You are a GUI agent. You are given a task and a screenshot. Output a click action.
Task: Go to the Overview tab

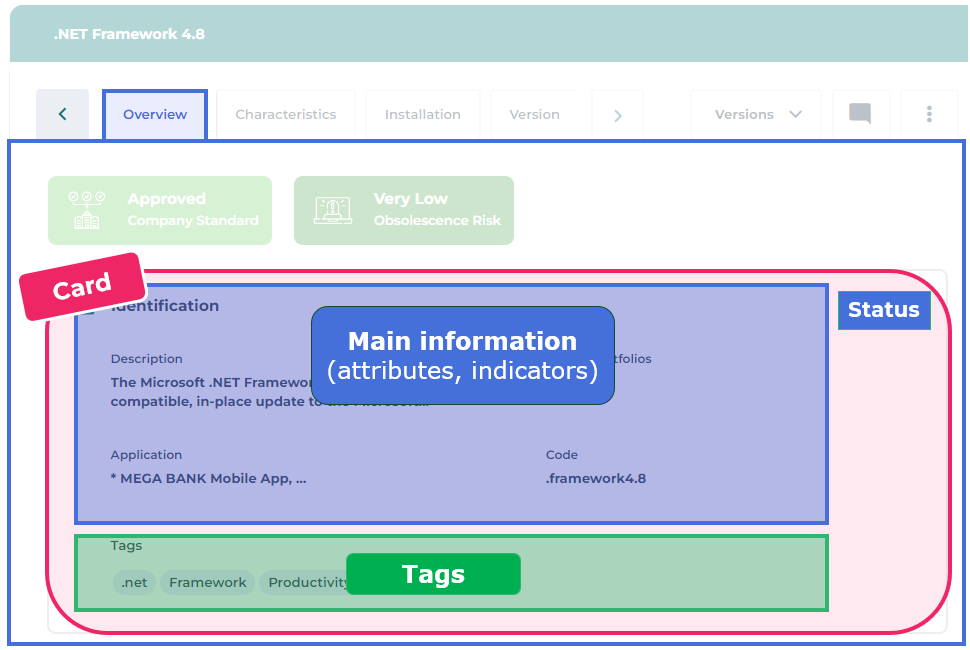pos(154,114)
